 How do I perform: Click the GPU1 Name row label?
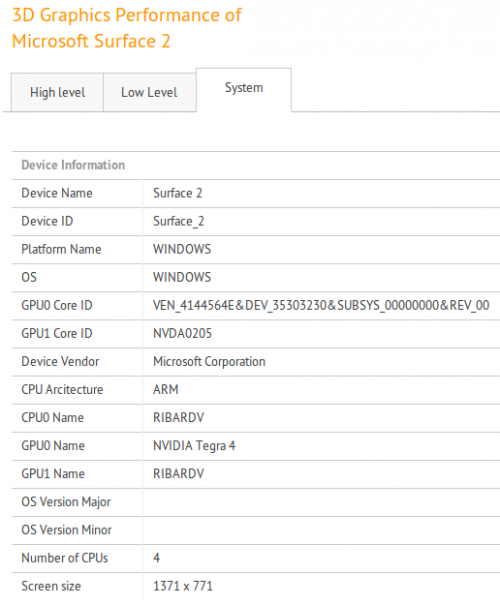pyautogui.click(x=53, y=474)
